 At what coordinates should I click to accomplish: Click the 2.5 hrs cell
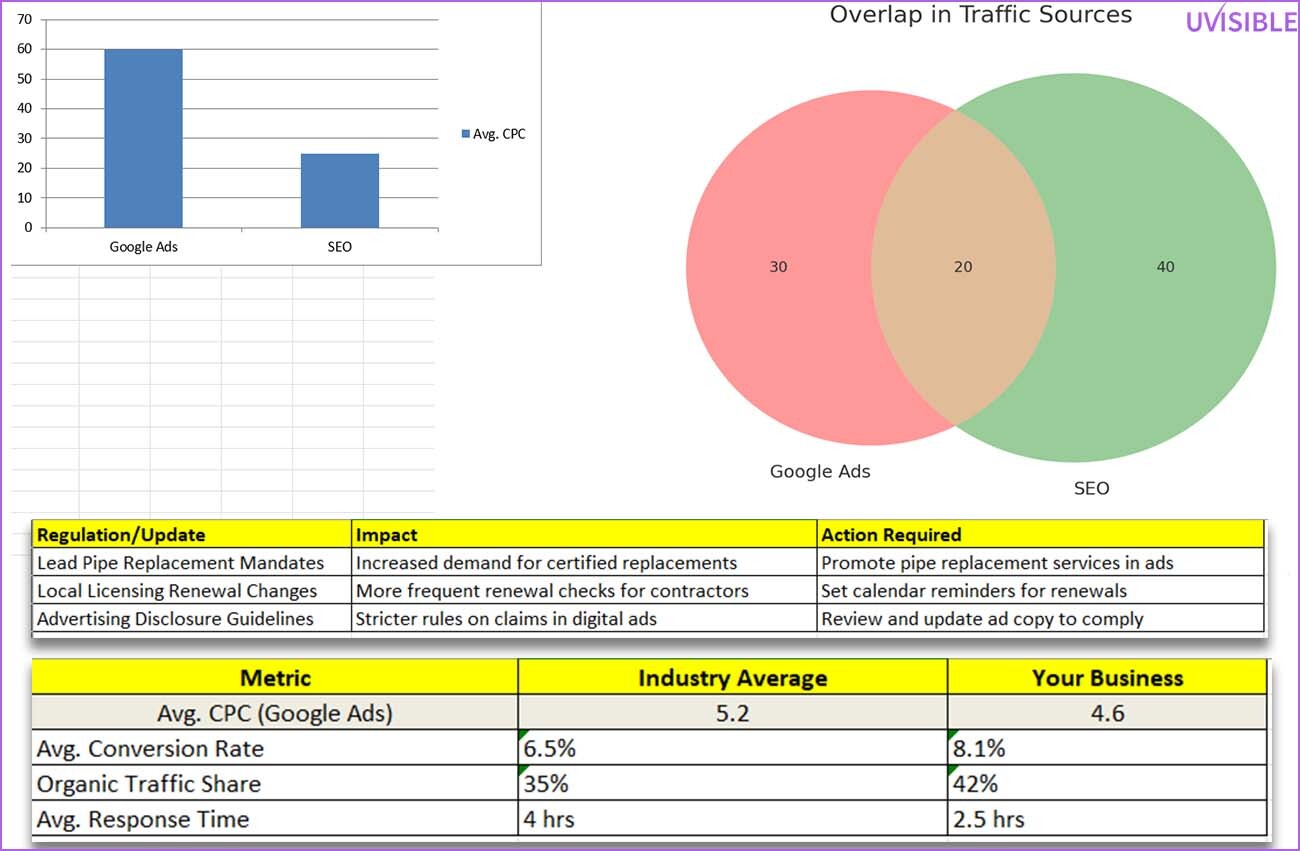[x=1107, y=819]
